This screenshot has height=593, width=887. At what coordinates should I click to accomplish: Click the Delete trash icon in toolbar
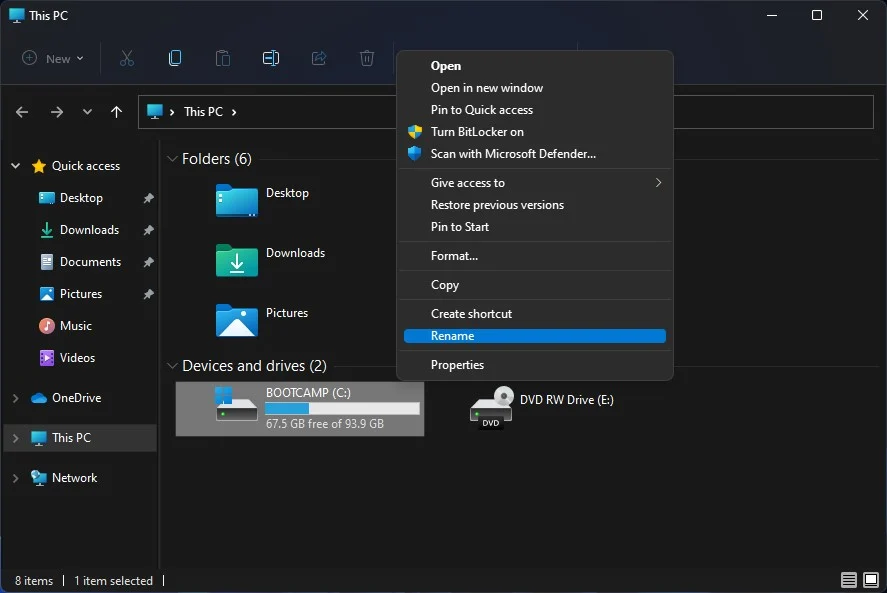tap(367, 58)
